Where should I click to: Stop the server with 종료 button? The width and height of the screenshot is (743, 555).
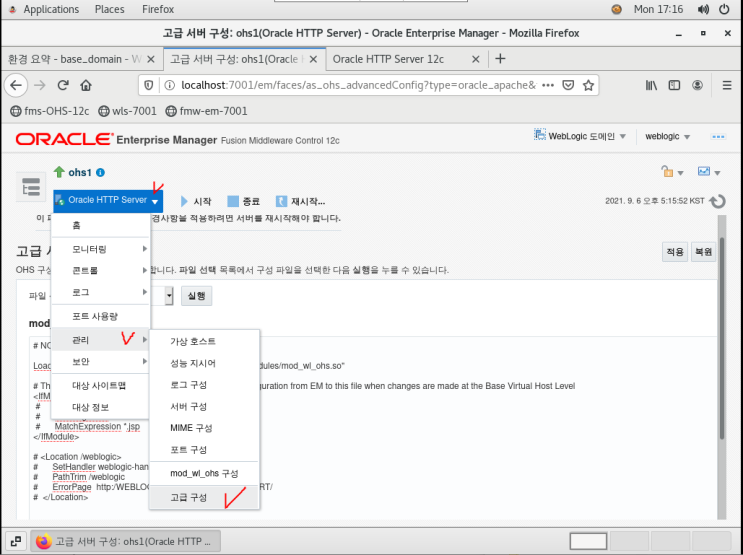[x=244, y=201]
